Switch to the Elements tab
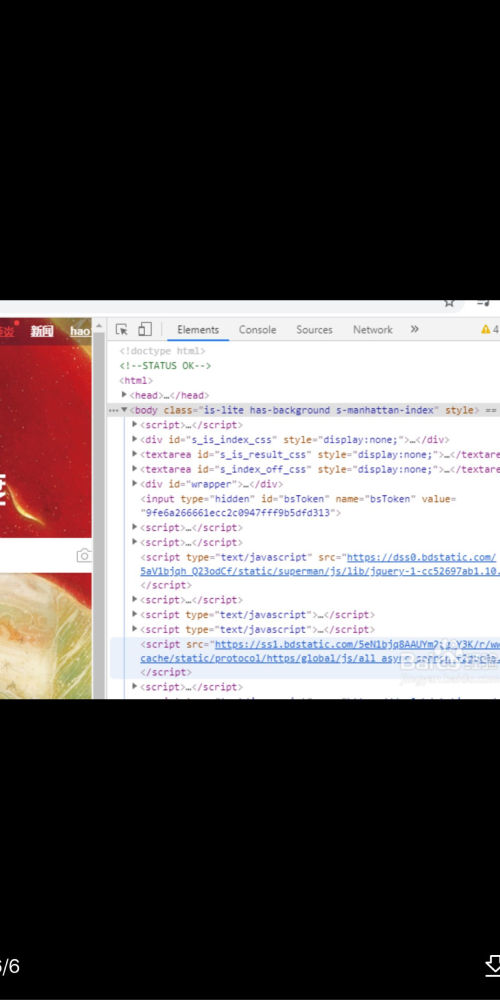 (x=198, y=330)
